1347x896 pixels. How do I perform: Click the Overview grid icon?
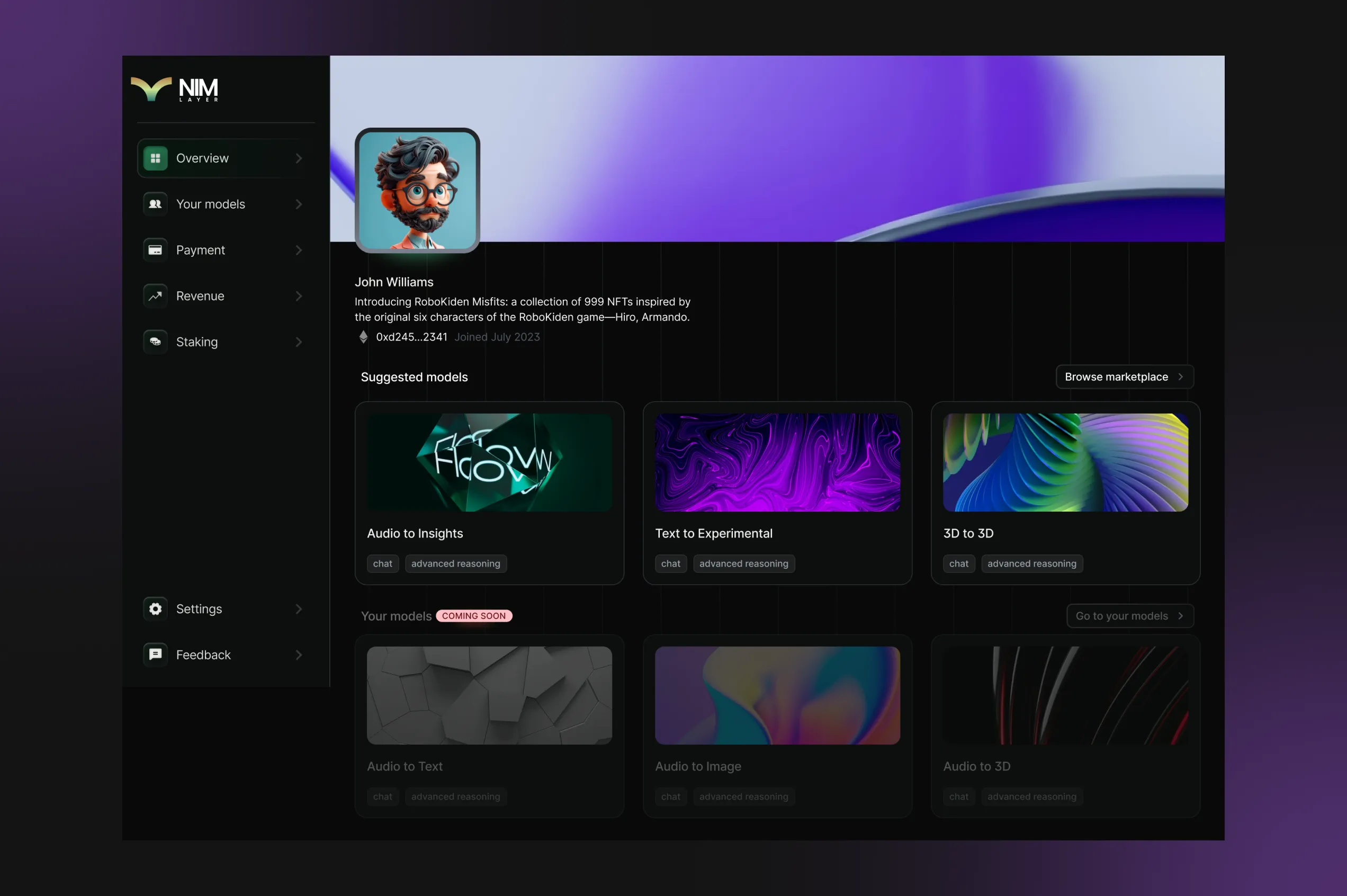coord(155,158)
